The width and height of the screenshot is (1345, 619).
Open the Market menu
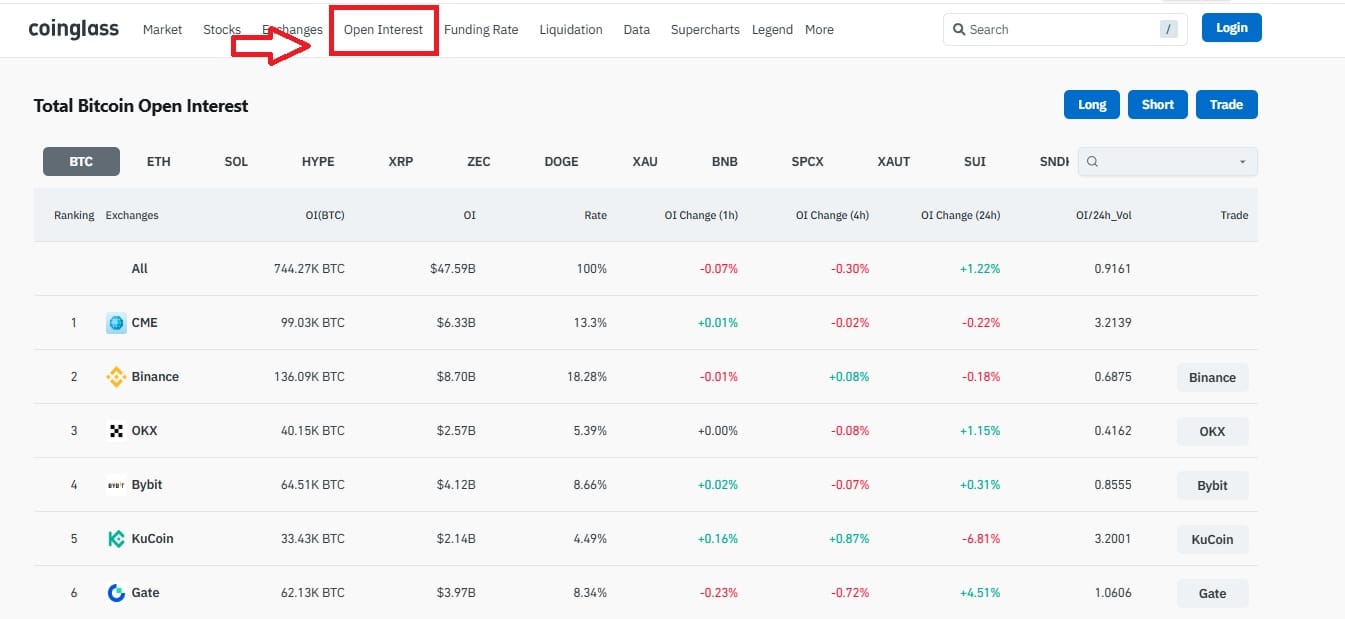click(x=162, y=30)
